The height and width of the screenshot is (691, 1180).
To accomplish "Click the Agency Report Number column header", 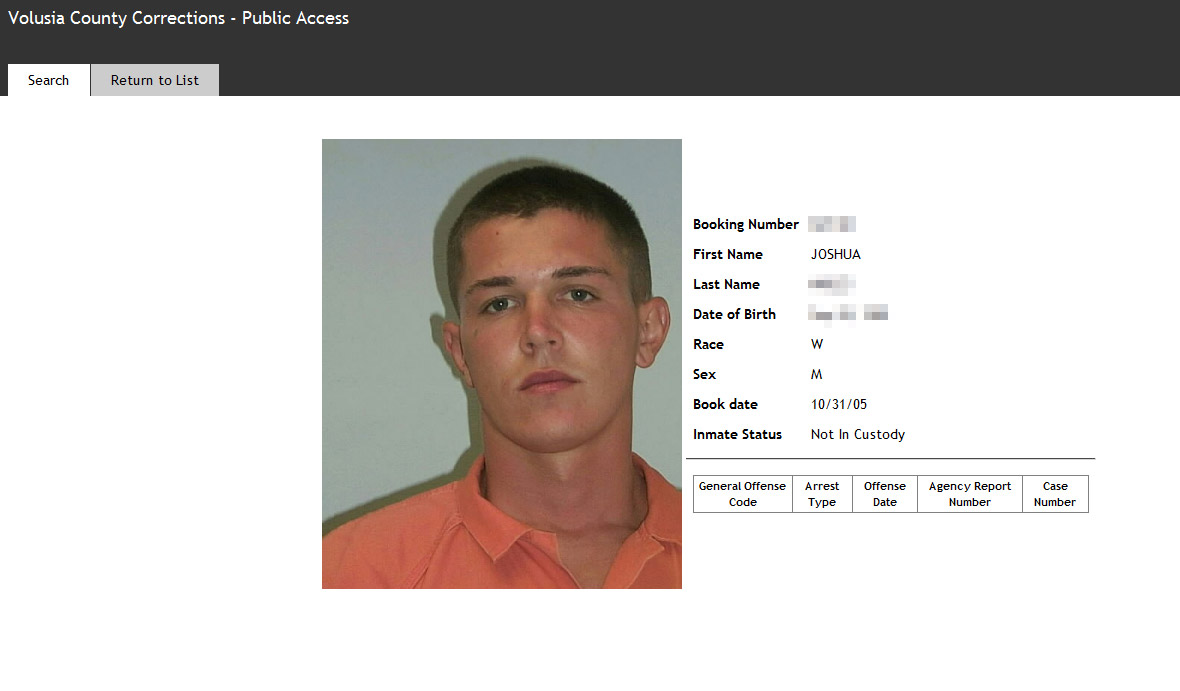I will point(970,494).
